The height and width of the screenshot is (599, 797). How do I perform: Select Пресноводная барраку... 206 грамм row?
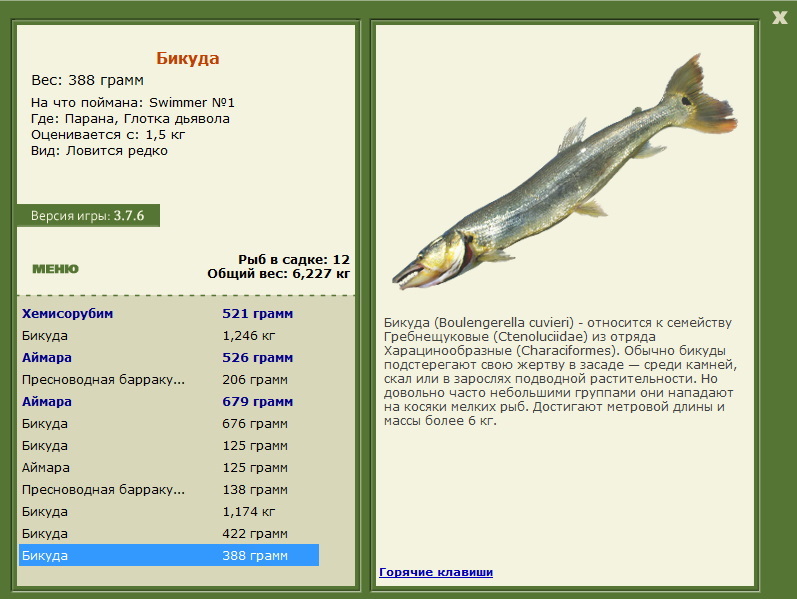(x=169, y=380)
